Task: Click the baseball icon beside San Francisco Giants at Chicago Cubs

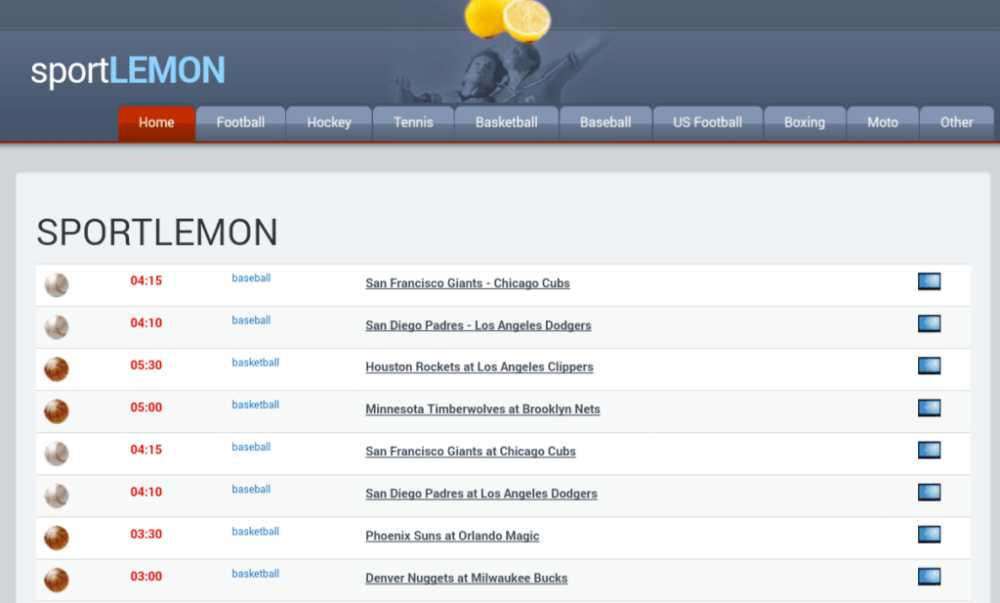Action: (x=56, y=453)
